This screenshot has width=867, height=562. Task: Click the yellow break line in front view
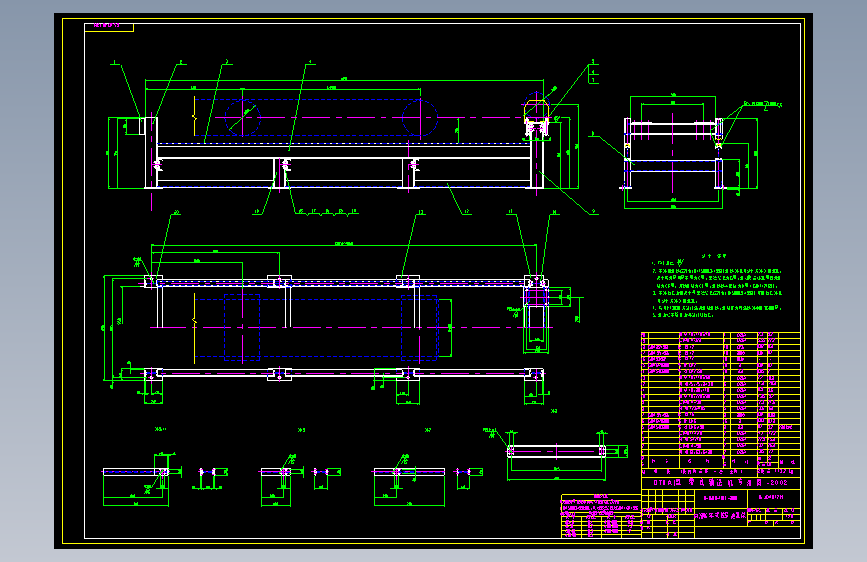tap(195, 116)
